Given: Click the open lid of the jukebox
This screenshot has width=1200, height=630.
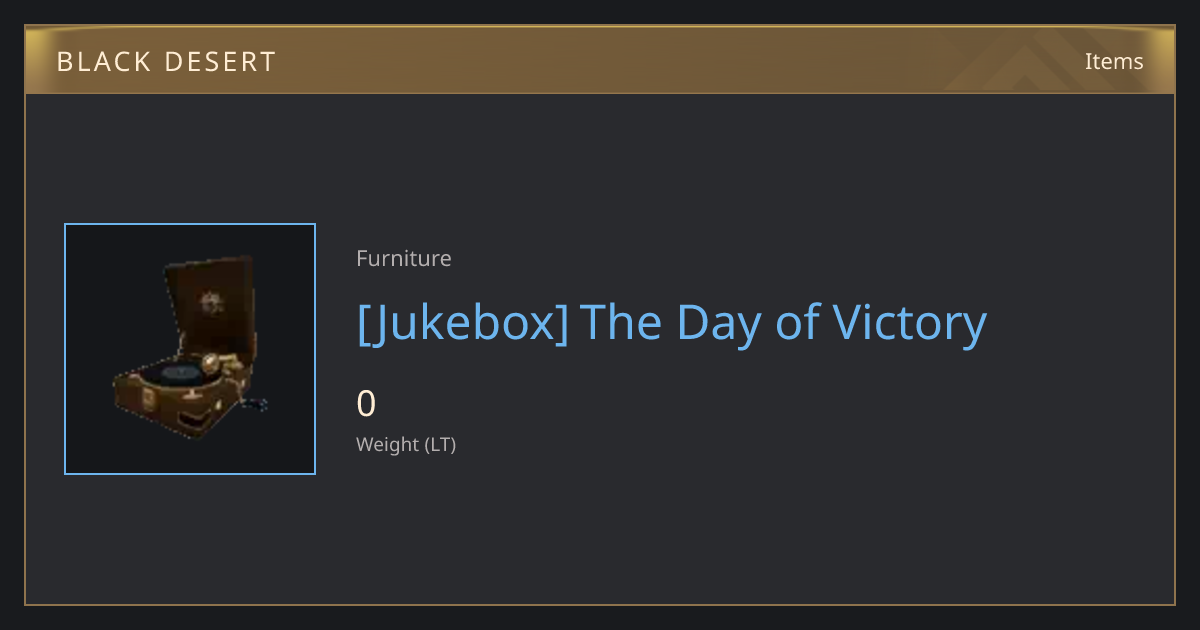Looking at the screenshot, I should pos(210,304).
